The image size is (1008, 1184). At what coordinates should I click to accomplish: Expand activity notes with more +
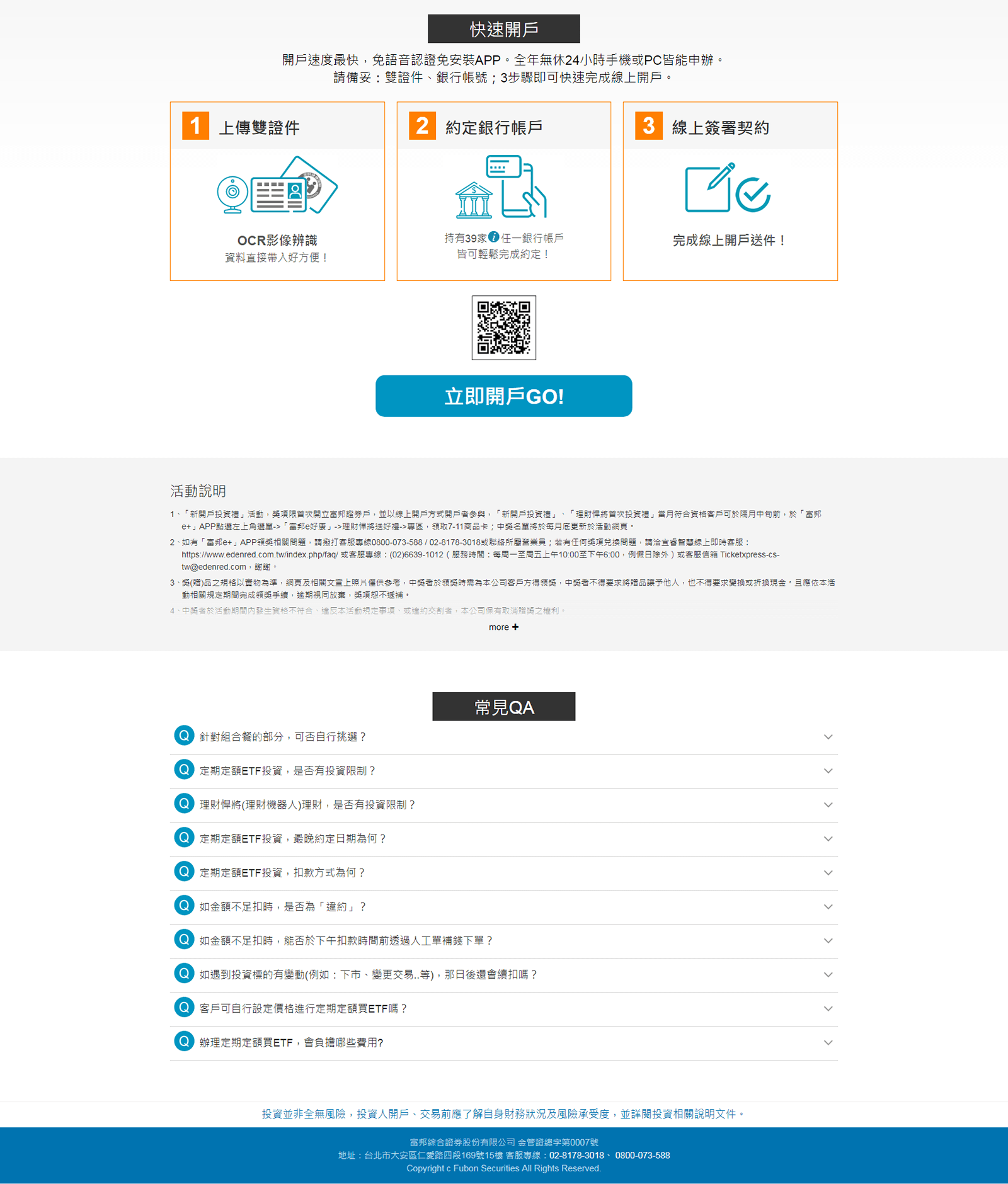pos(503,627)
